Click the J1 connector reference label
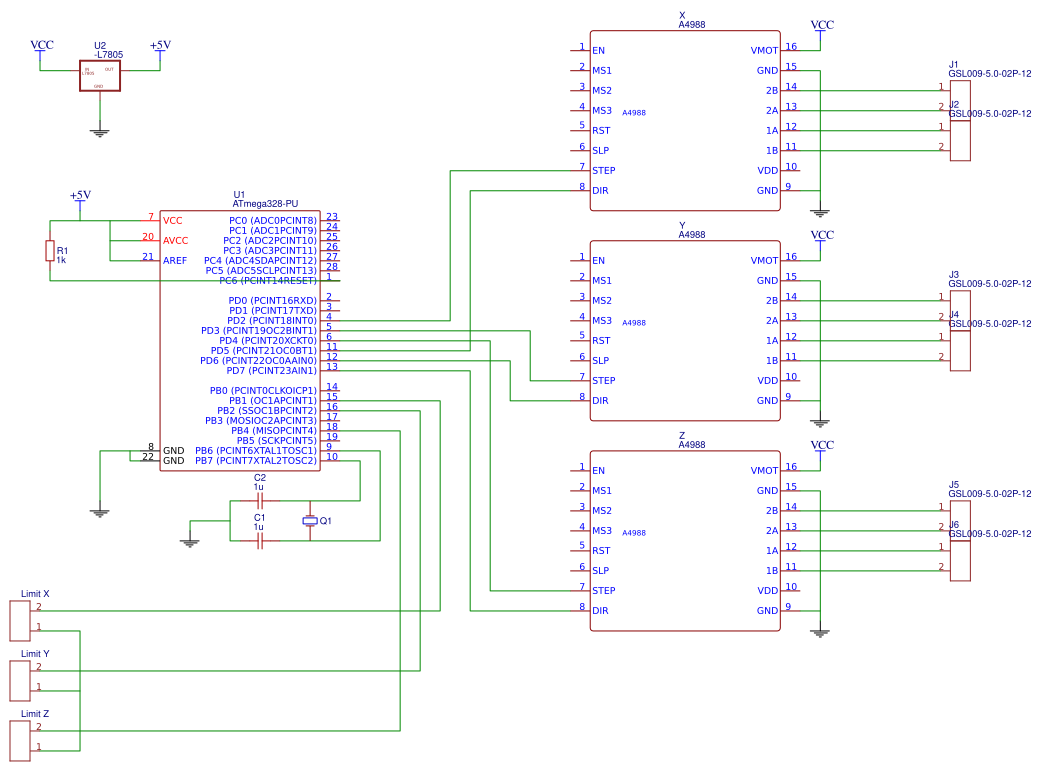The width and height of the screenshot is (1042, 771). (x=953, y=64)
